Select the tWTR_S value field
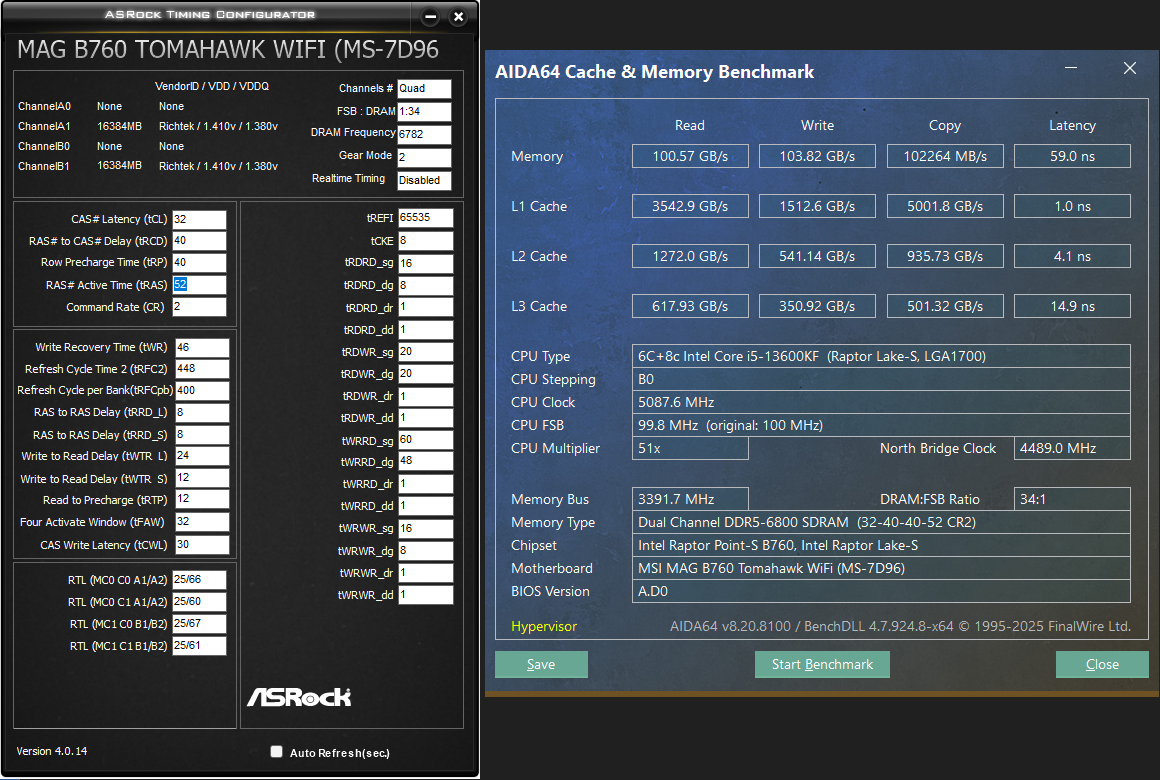Viewport: 1160px width, 780px height. pyautogui.click(x=202, y=478)
